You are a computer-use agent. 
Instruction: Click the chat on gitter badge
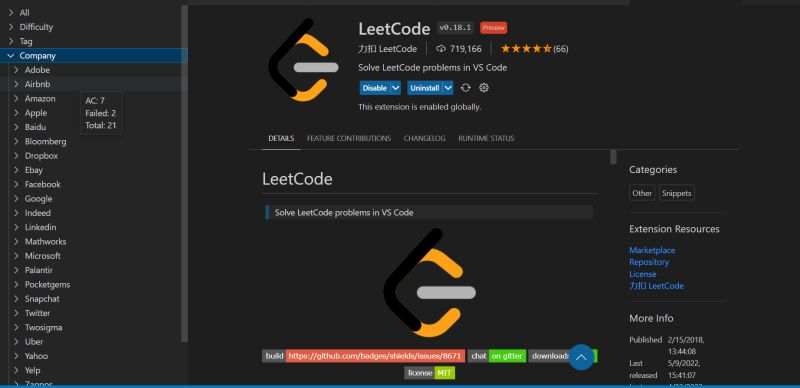[x=496, y=356]
